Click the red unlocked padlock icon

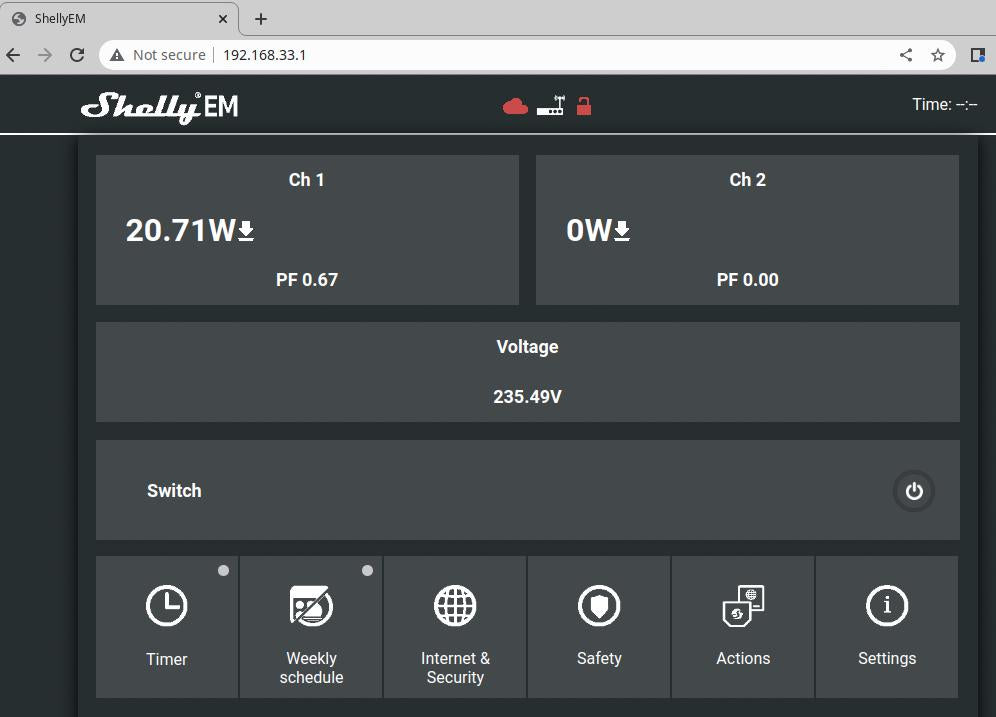584,105
